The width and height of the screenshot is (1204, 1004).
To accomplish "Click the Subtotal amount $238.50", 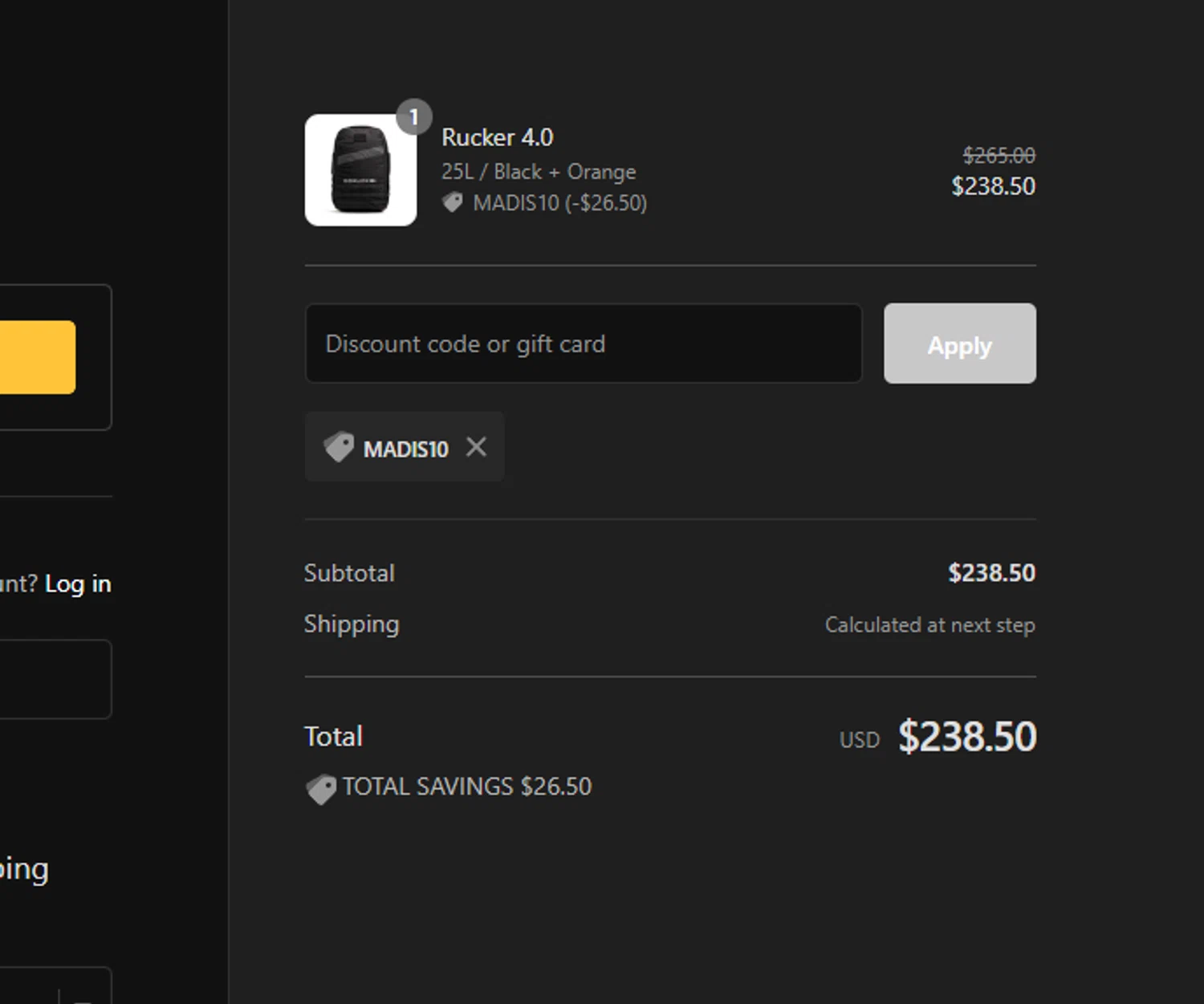I will pos(991,573).
